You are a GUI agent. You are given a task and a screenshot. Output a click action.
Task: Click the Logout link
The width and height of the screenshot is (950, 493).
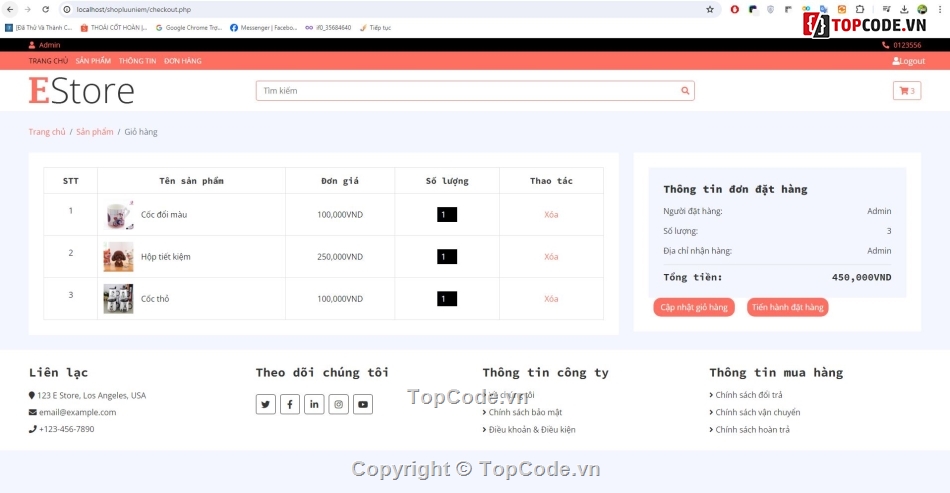908,61
